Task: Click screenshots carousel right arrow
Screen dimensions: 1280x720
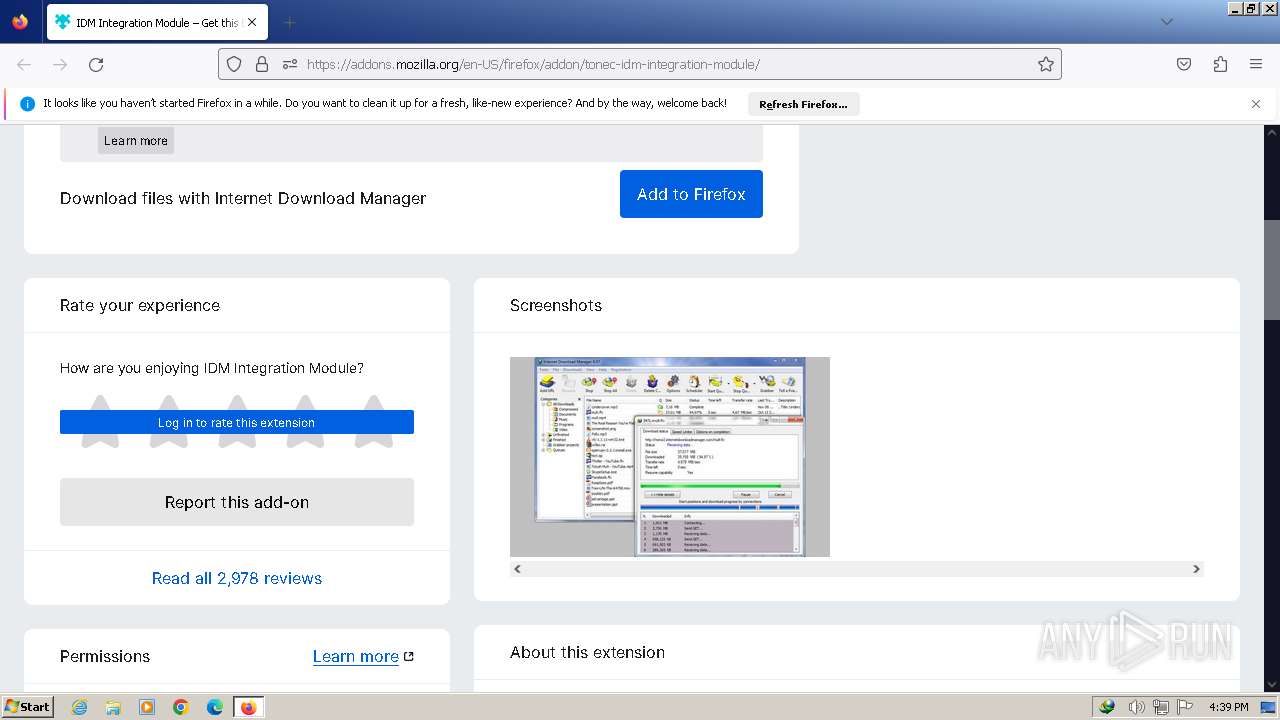Action: click(1196, 569)
